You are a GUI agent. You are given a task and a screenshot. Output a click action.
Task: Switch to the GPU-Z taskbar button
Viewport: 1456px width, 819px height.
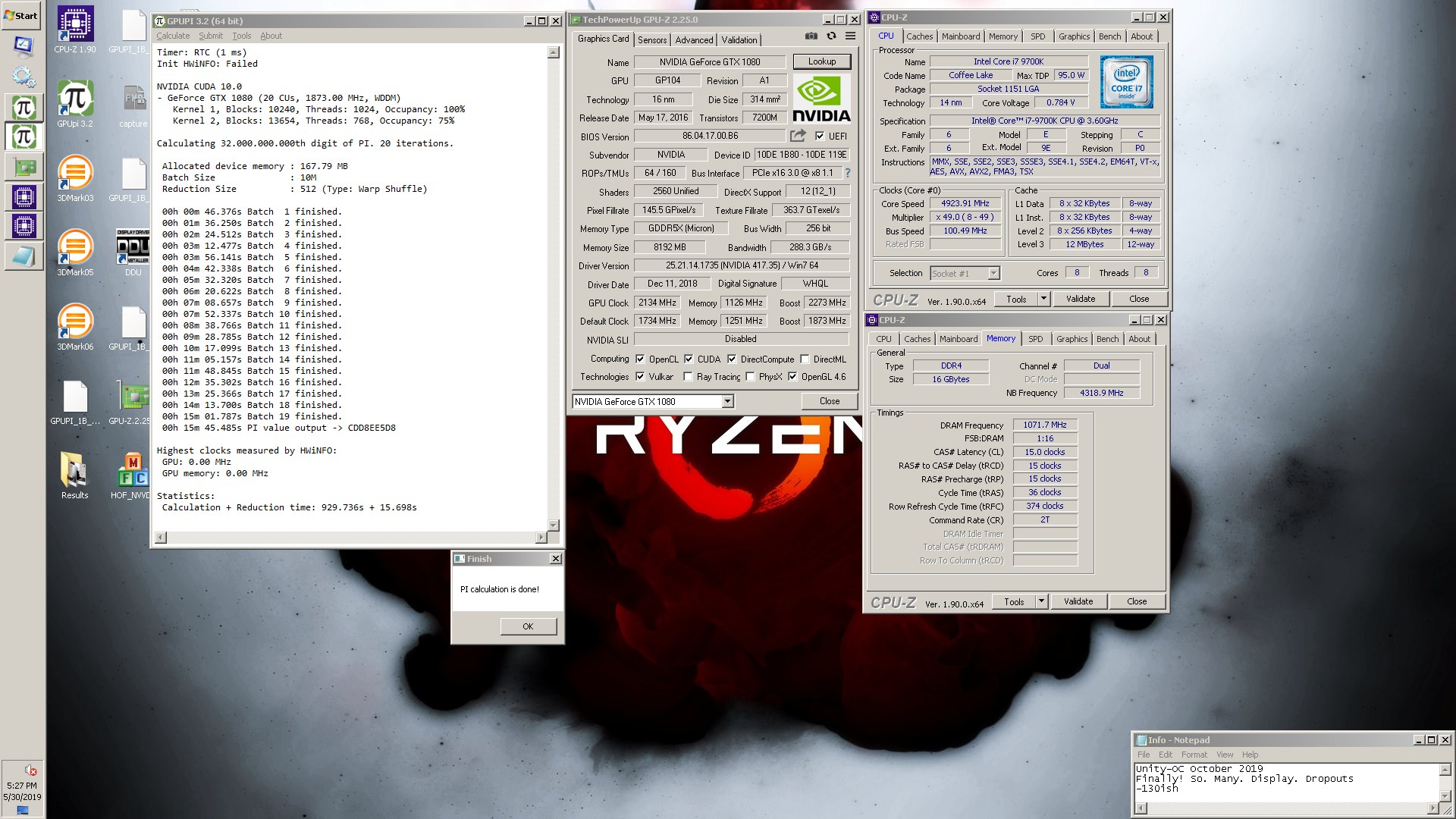tap(24, 167)
